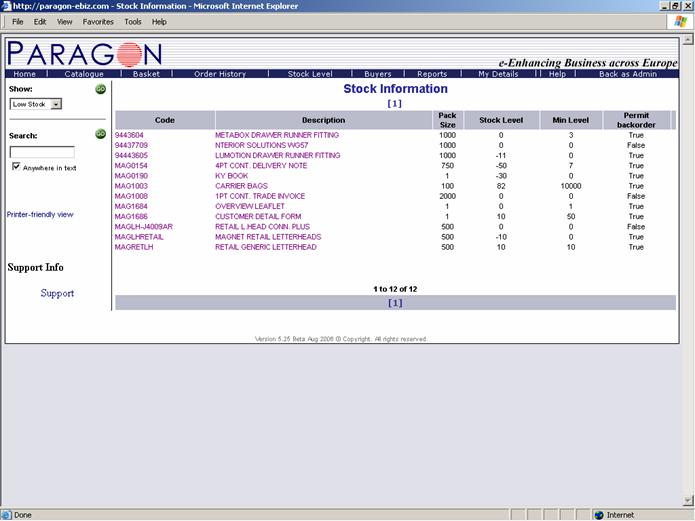This screenshot has height=521, width=695.
Task: Open product code MAGRETLH
Action: (x=134, y=247)
